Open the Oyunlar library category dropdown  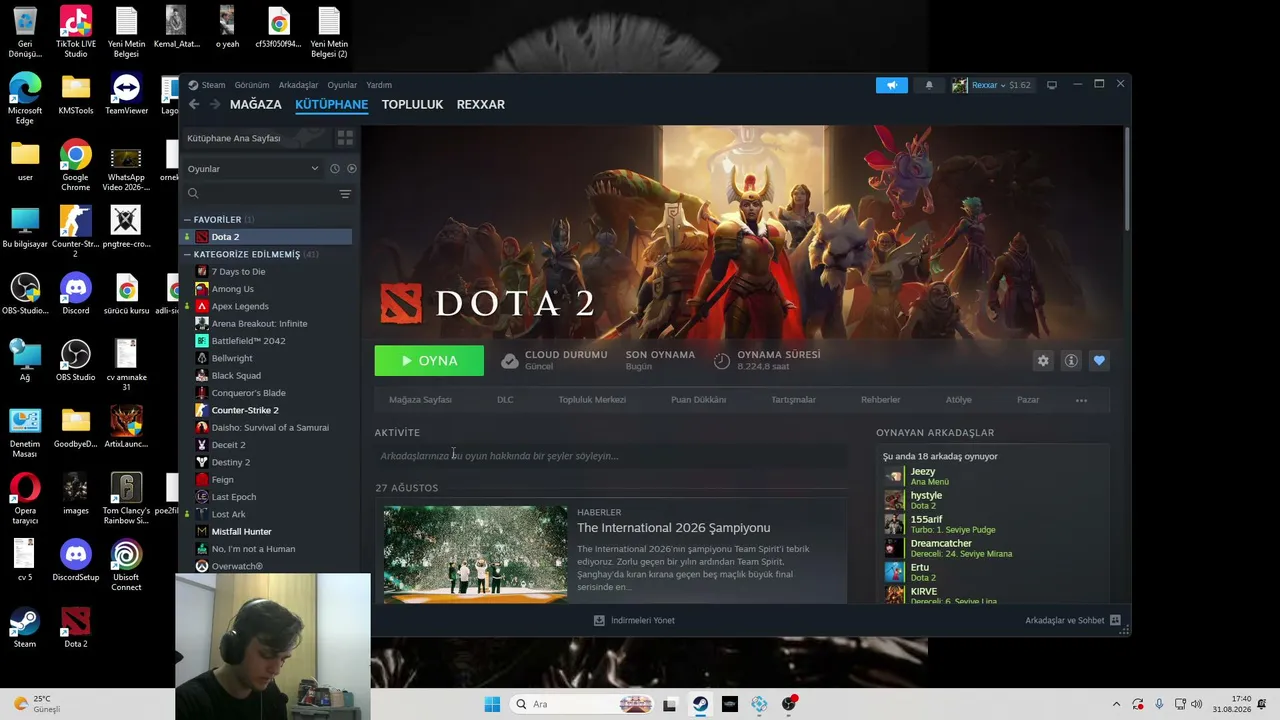click(x=253, y=169)
